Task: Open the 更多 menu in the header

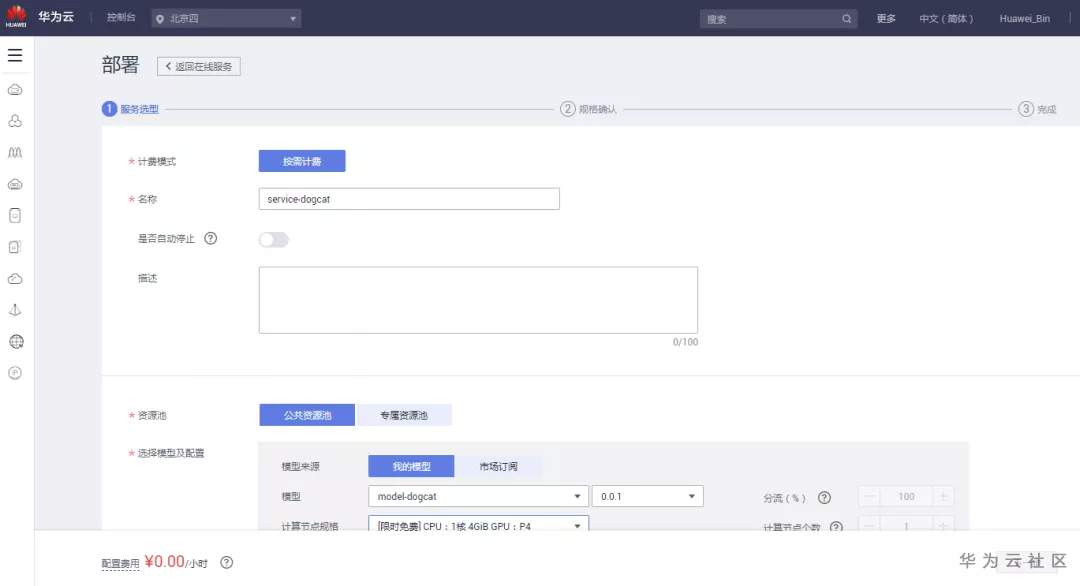Action: (886, 19)
